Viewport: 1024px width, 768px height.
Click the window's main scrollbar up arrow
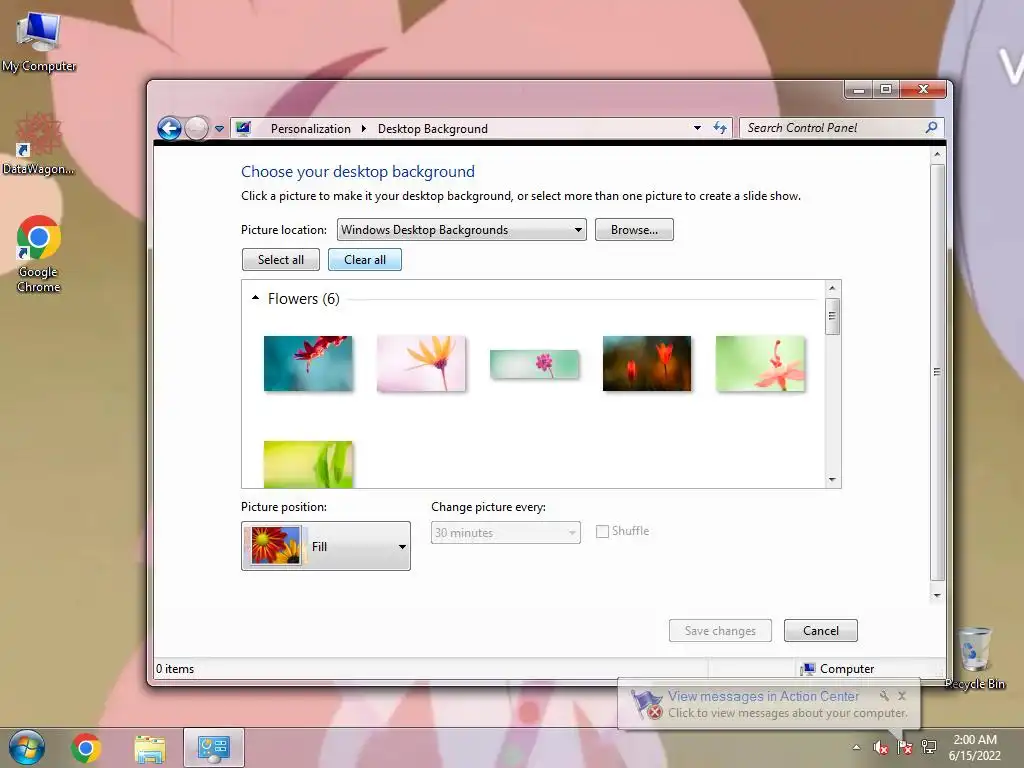pyautogui.click(x=937, y=155)
